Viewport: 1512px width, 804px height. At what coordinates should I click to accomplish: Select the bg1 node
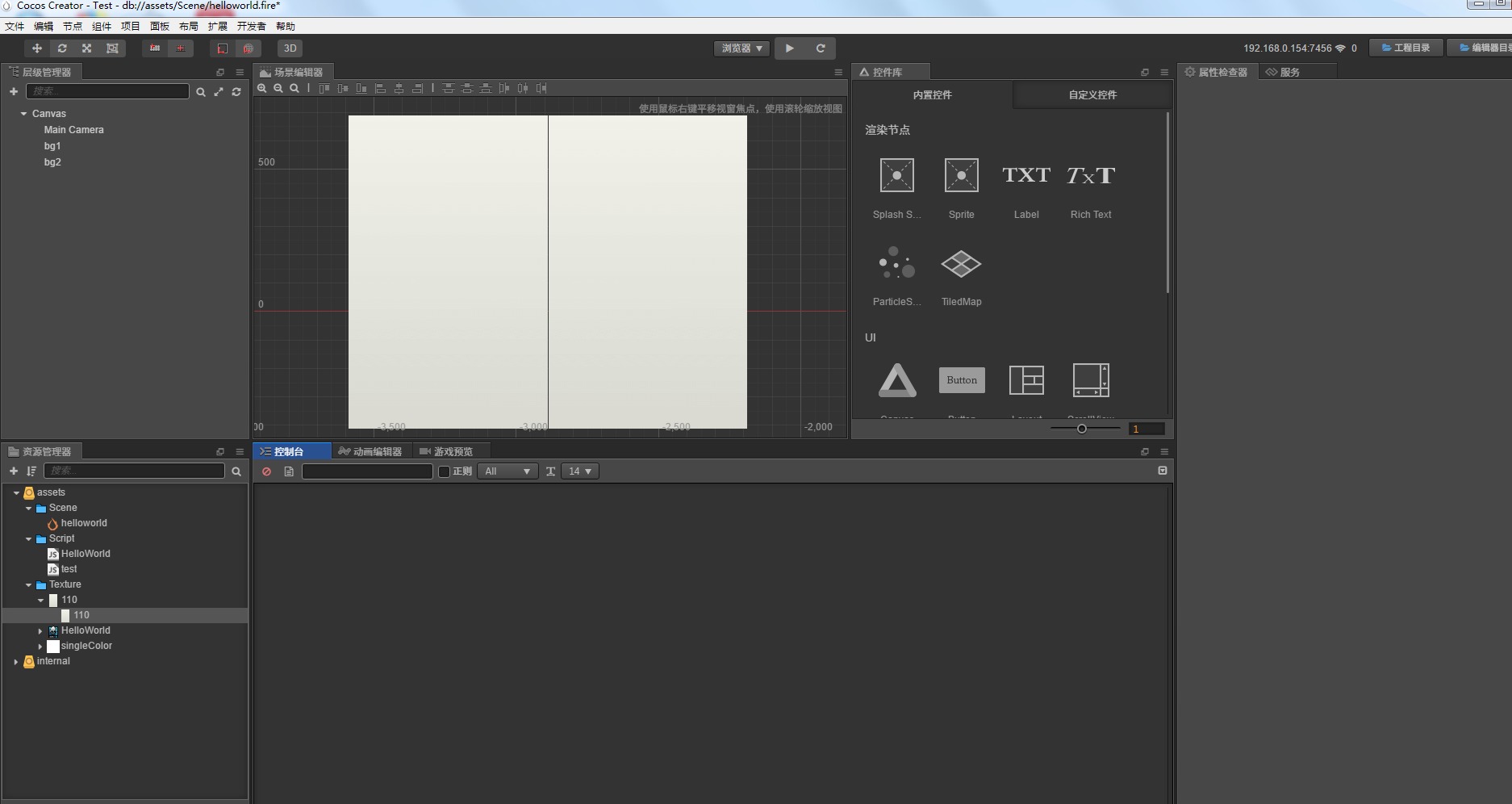tap(52, 146)
